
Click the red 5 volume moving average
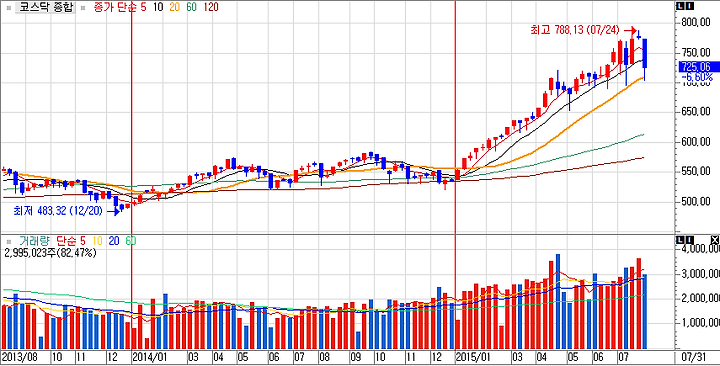[83, 240]
